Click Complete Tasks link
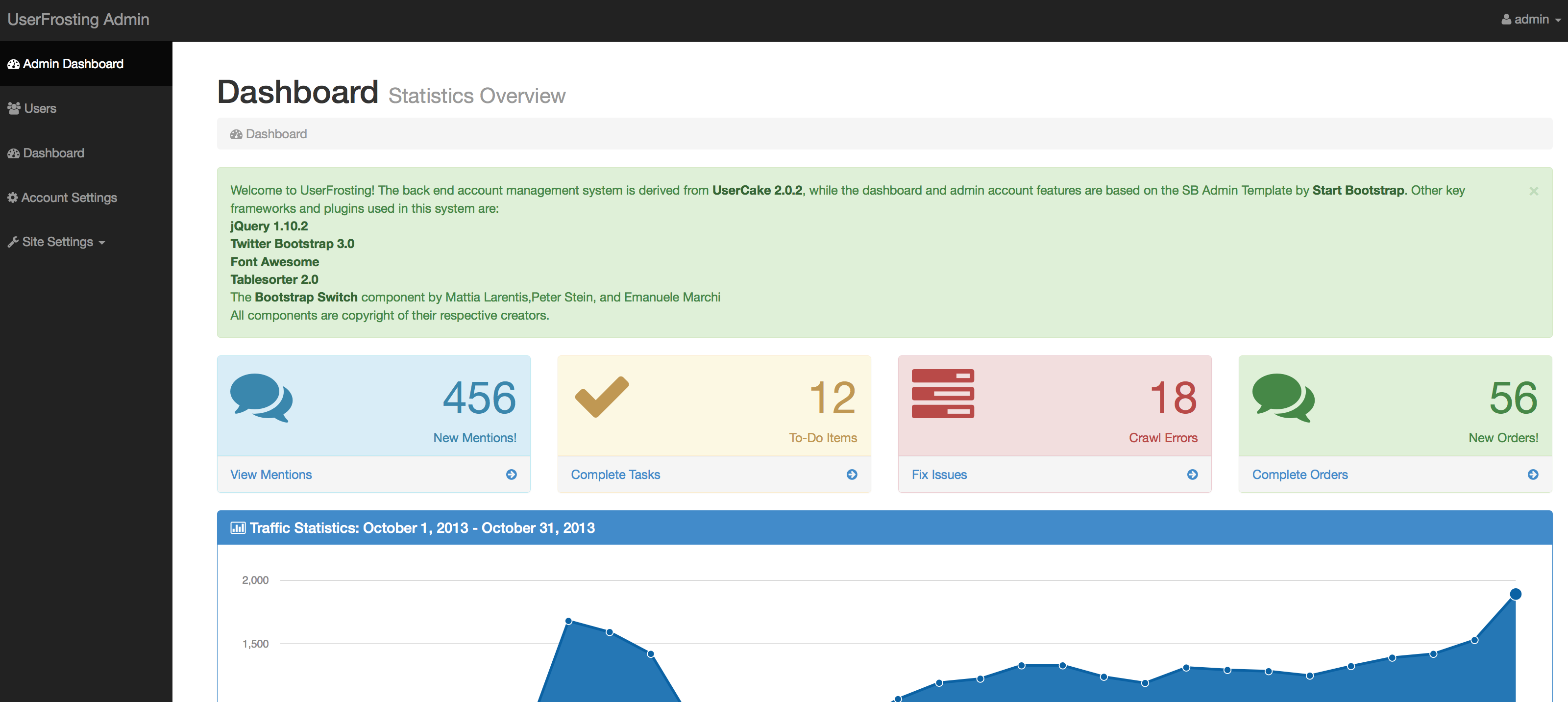The height and width of the screenshot is (702, 1568). coord(615,475)
